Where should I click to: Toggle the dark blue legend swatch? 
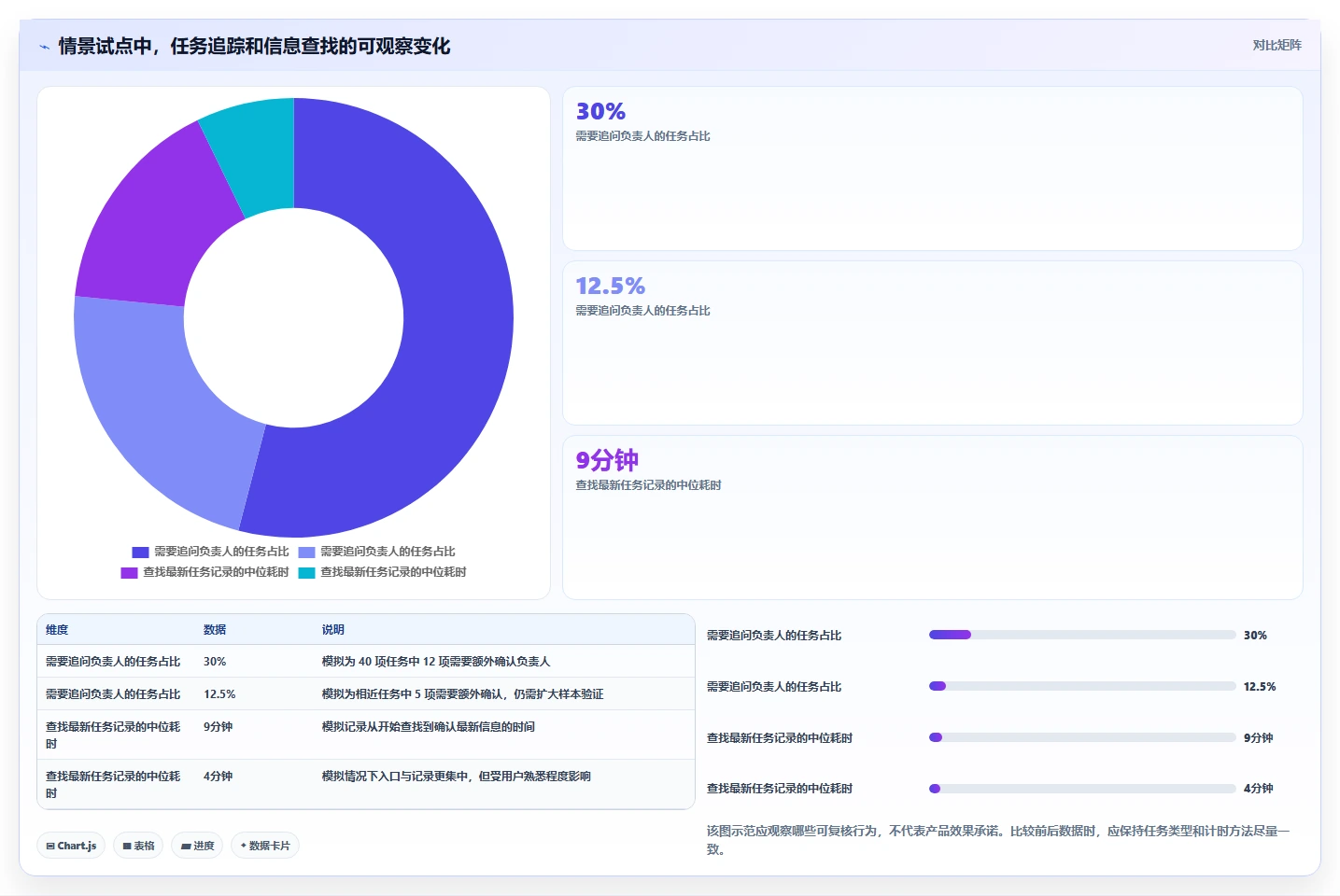coord(140,553)
